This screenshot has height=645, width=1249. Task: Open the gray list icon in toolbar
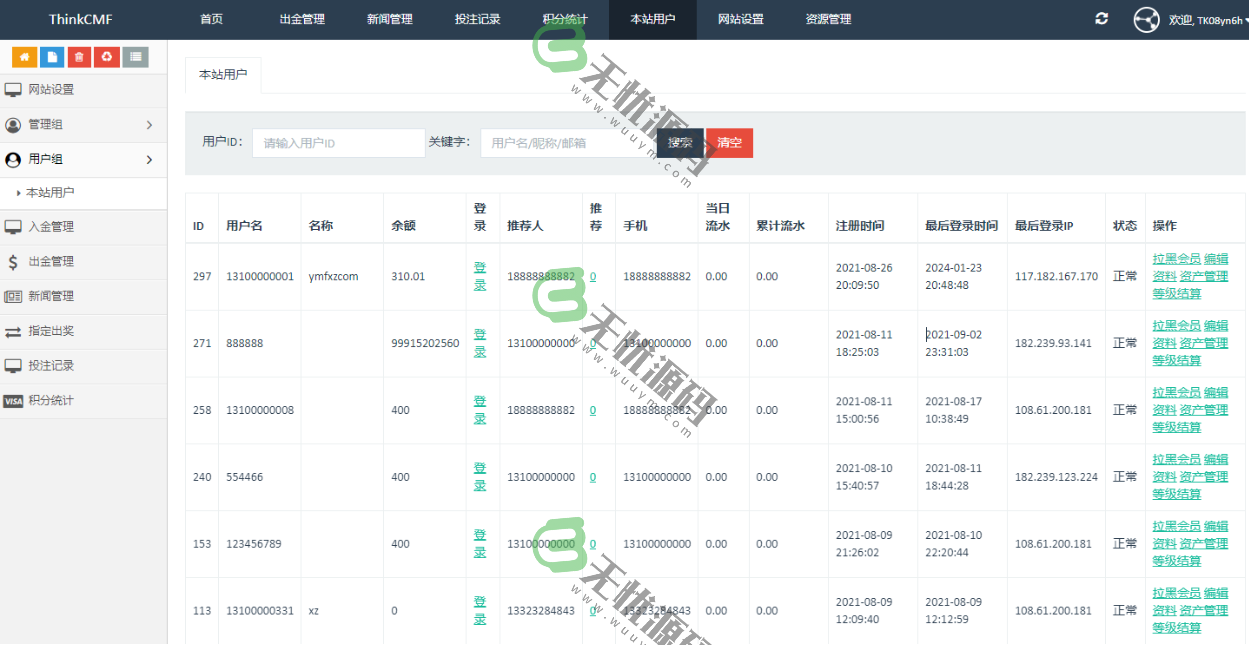(x=134, y=57)
